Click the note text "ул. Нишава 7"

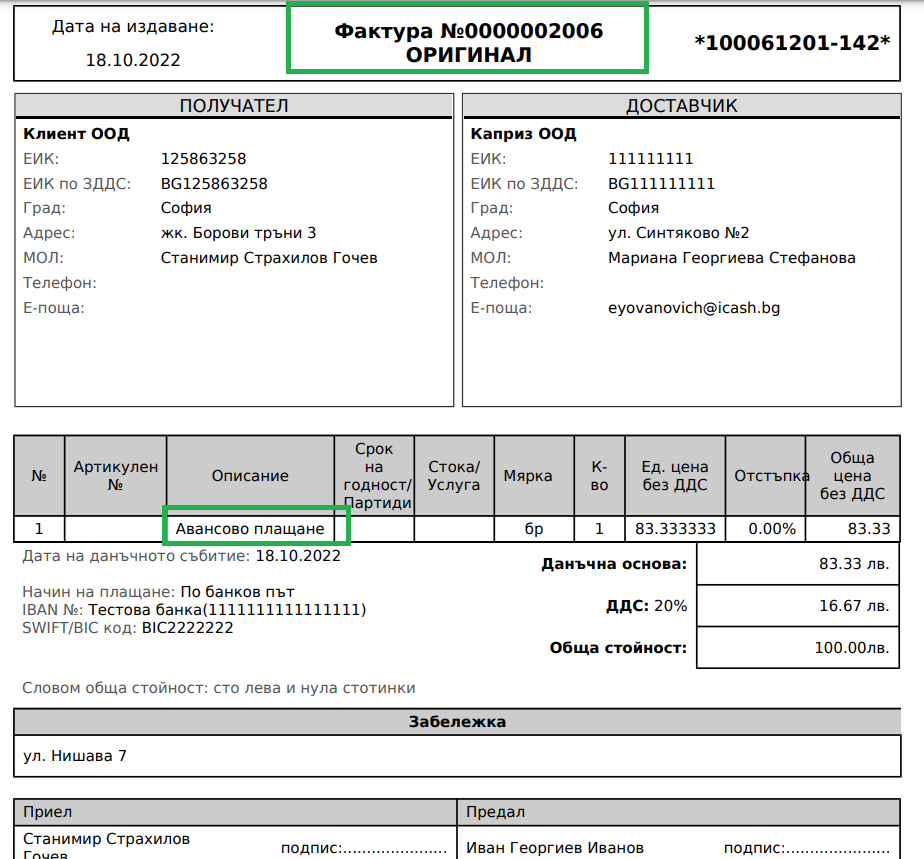(75, 756)
